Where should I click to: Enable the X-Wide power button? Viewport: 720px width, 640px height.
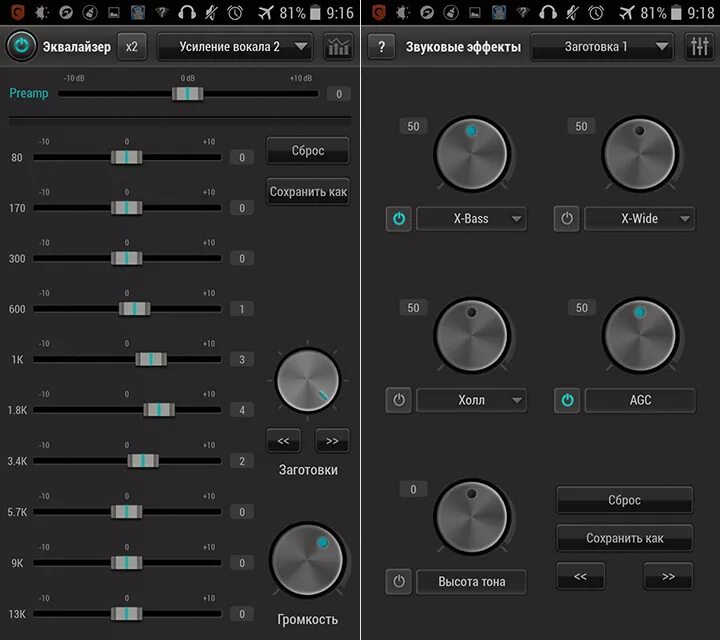point(567,219)
